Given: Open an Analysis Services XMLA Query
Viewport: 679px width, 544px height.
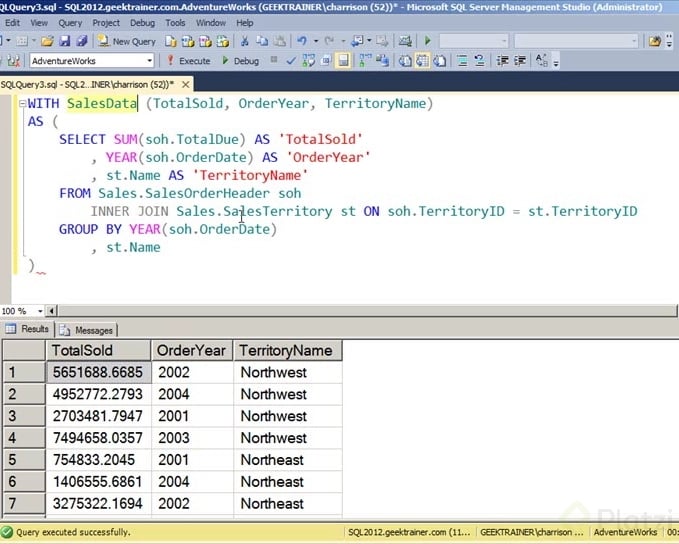Looking at the screenshot, I should (x=223, y=41).
